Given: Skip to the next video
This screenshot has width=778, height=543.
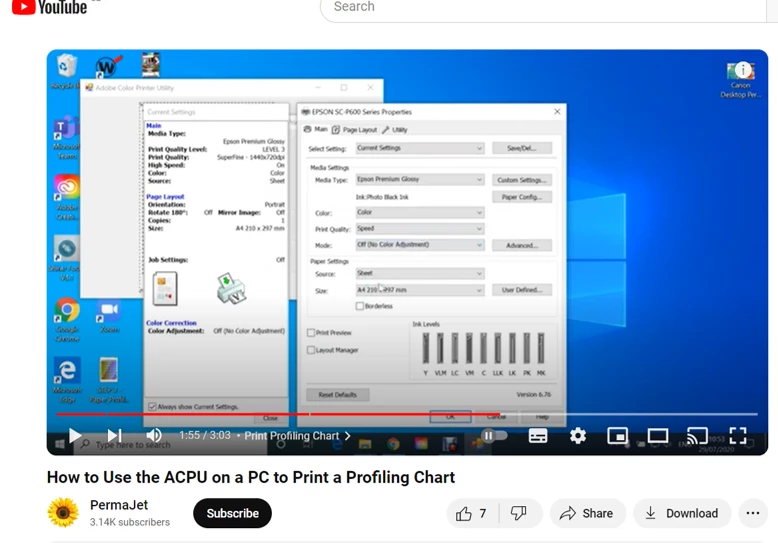Looking at the screenshot, I should click(115, 436).
